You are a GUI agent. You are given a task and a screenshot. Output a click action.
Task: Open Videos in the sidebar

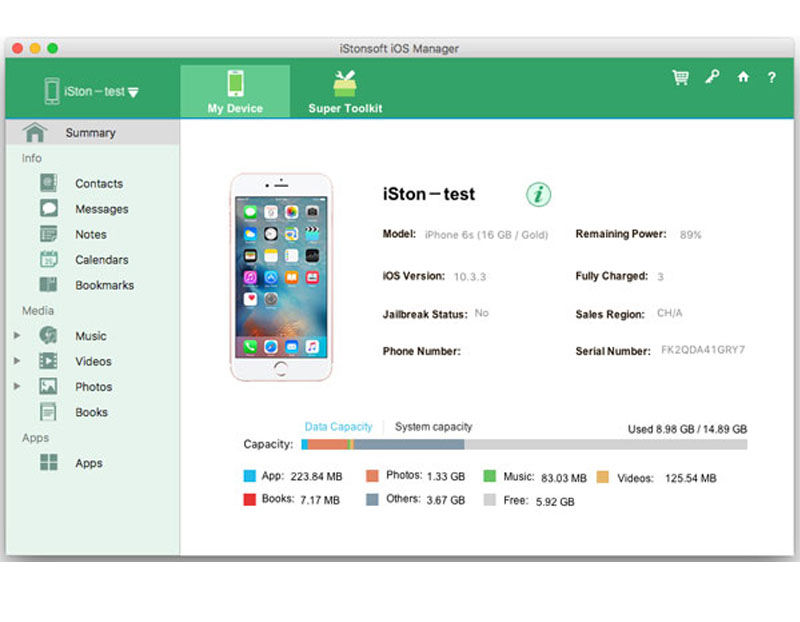pyautogui.click(x=93, y=361)
